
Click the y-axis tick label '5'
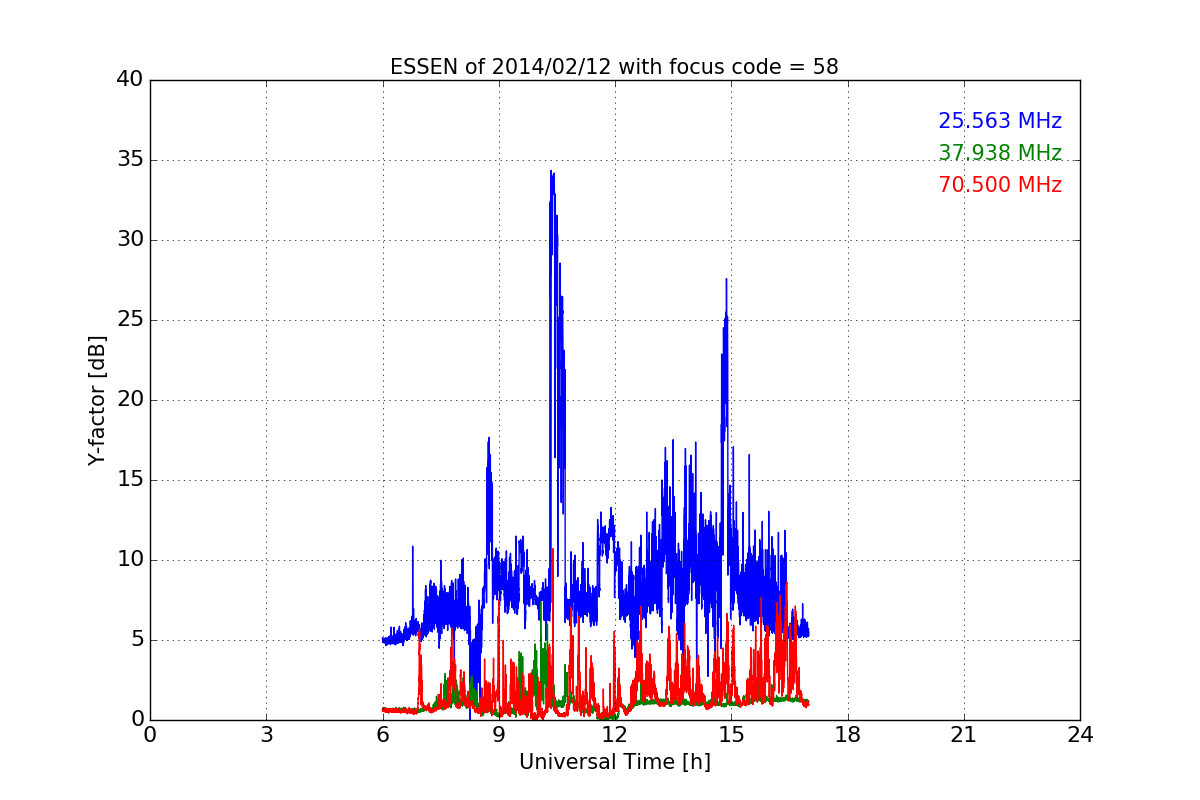click(137, 640)
